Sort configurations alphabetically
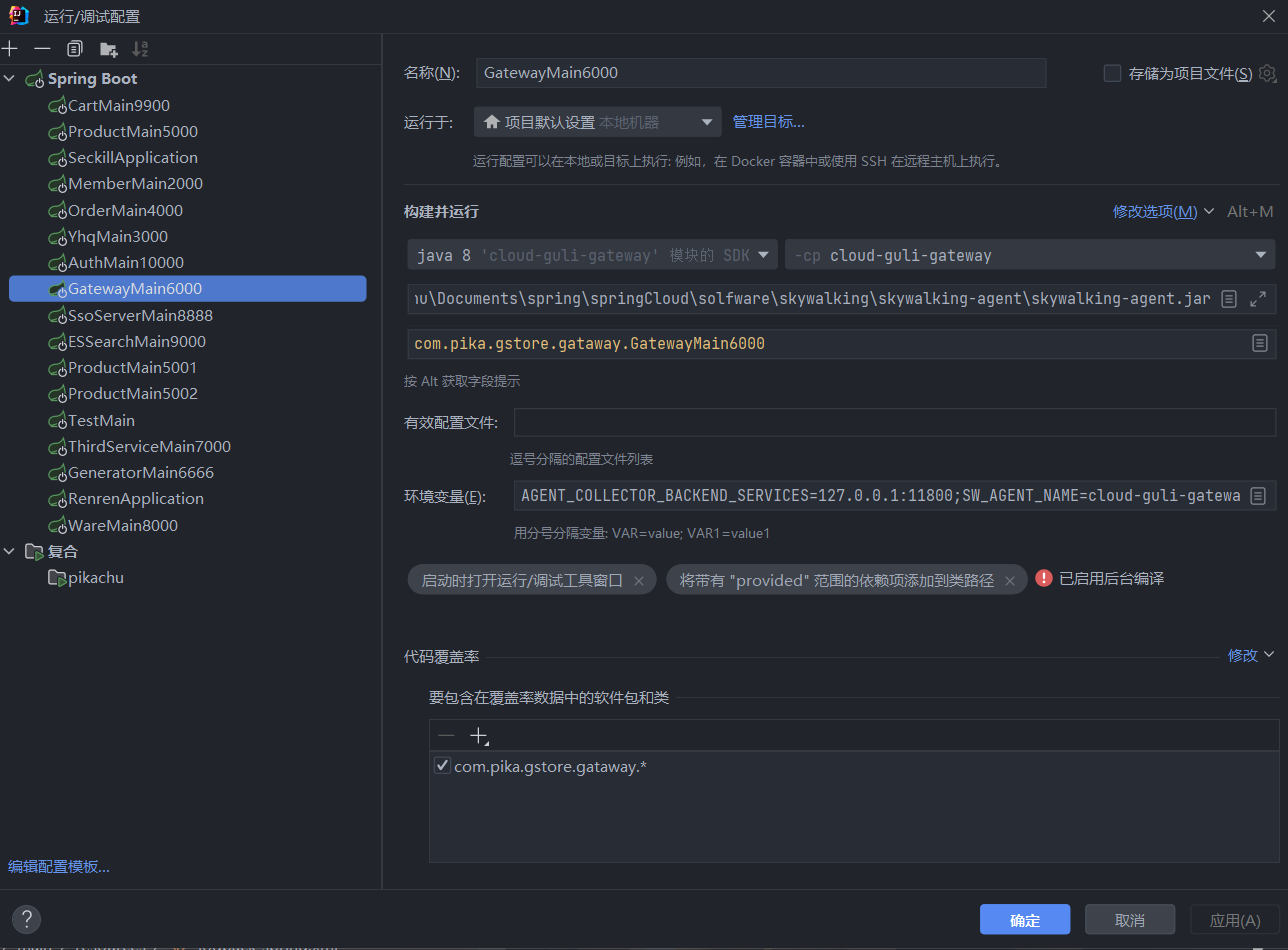 pos(140,48)
